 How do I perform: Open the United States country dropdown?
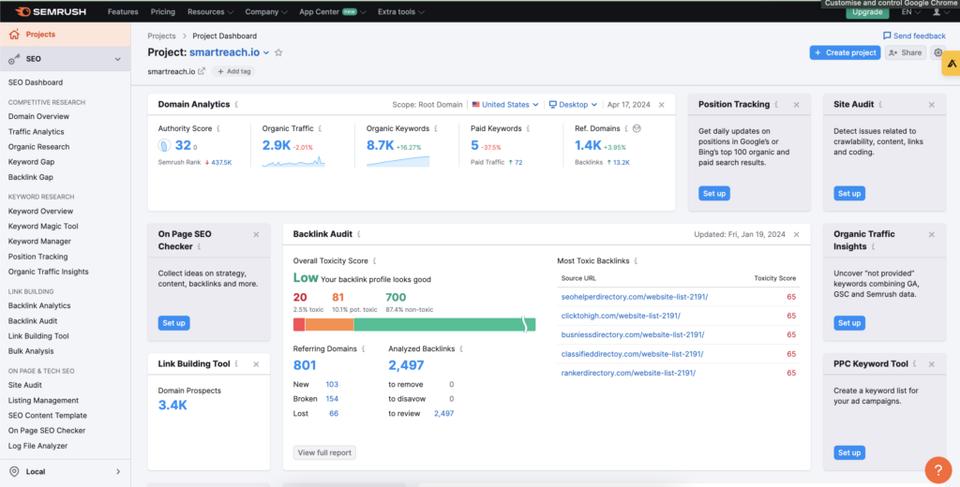(x=505, y=105)
